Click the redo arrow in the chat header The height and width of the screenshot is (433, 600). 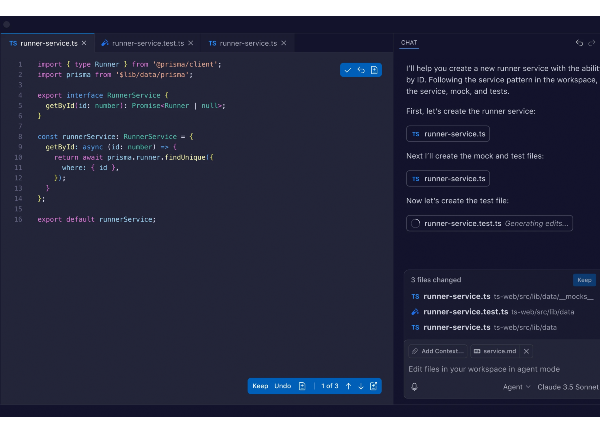pyautogui.click(x=592, y=43)
